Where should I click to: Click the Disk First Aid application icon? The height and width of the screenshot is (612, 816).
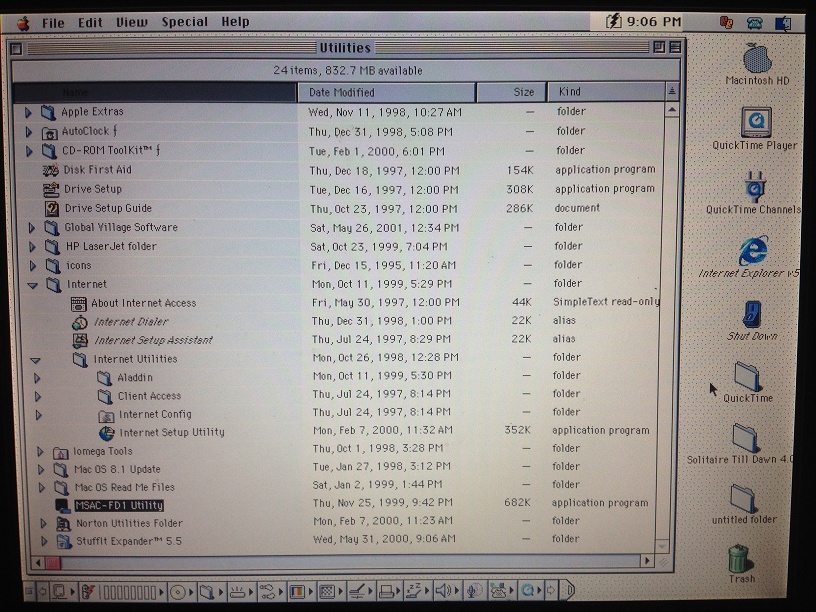pyautogui.click(x=50, y=170)
